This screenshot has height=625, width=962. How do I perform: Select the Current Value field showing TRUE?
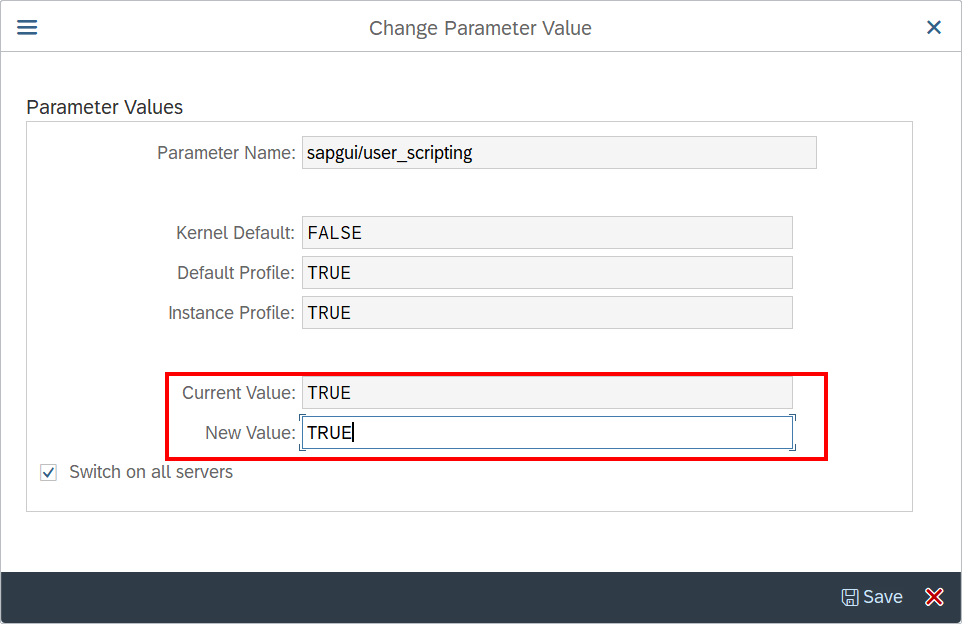546,393
